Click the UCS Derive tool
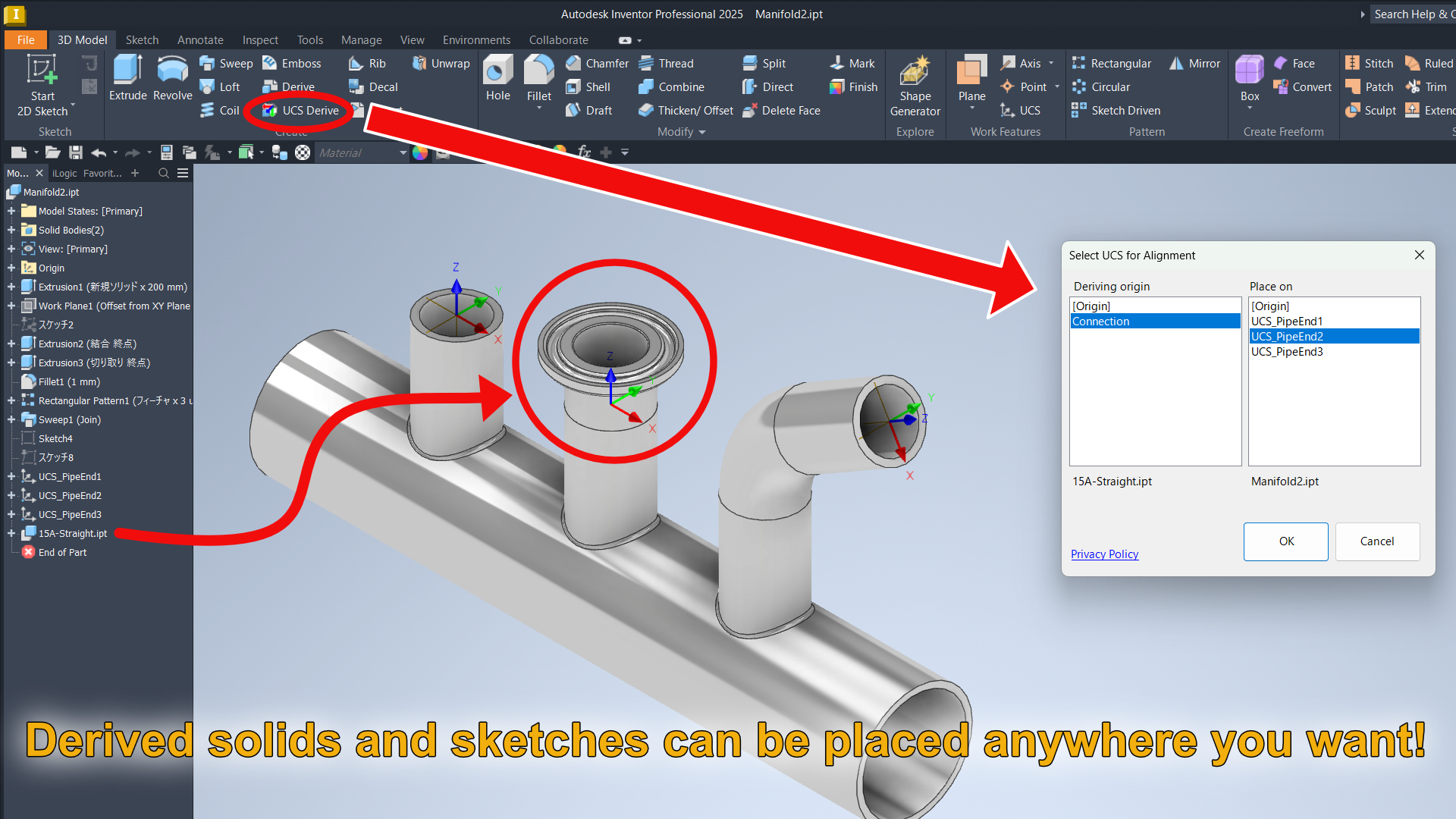 click(x=301, y=111)
